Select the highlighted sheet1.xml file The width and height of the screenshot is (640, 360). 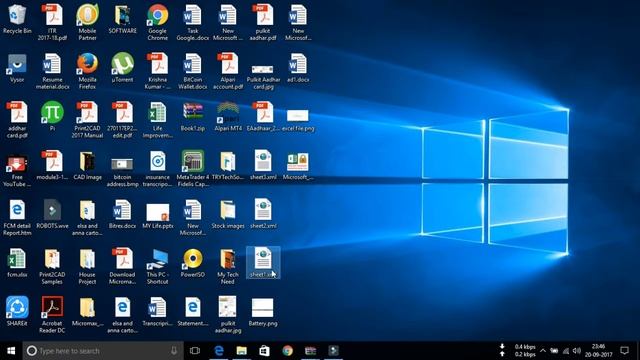[x=263, y=263]
